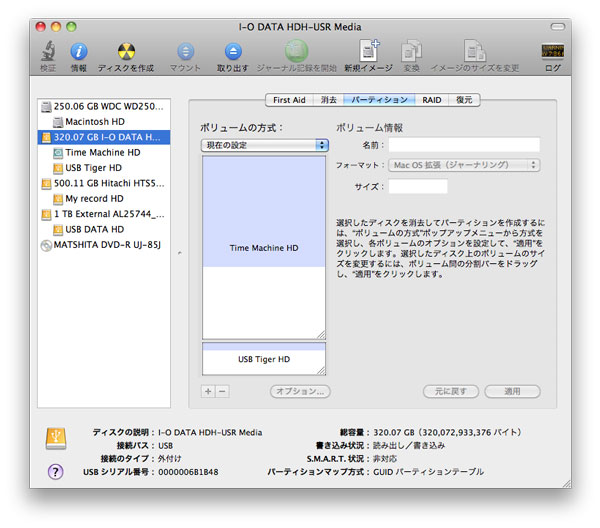Switch to the 復元 (Restore) tab
Screen dimensions: 600x528
[x=464, y=100]
